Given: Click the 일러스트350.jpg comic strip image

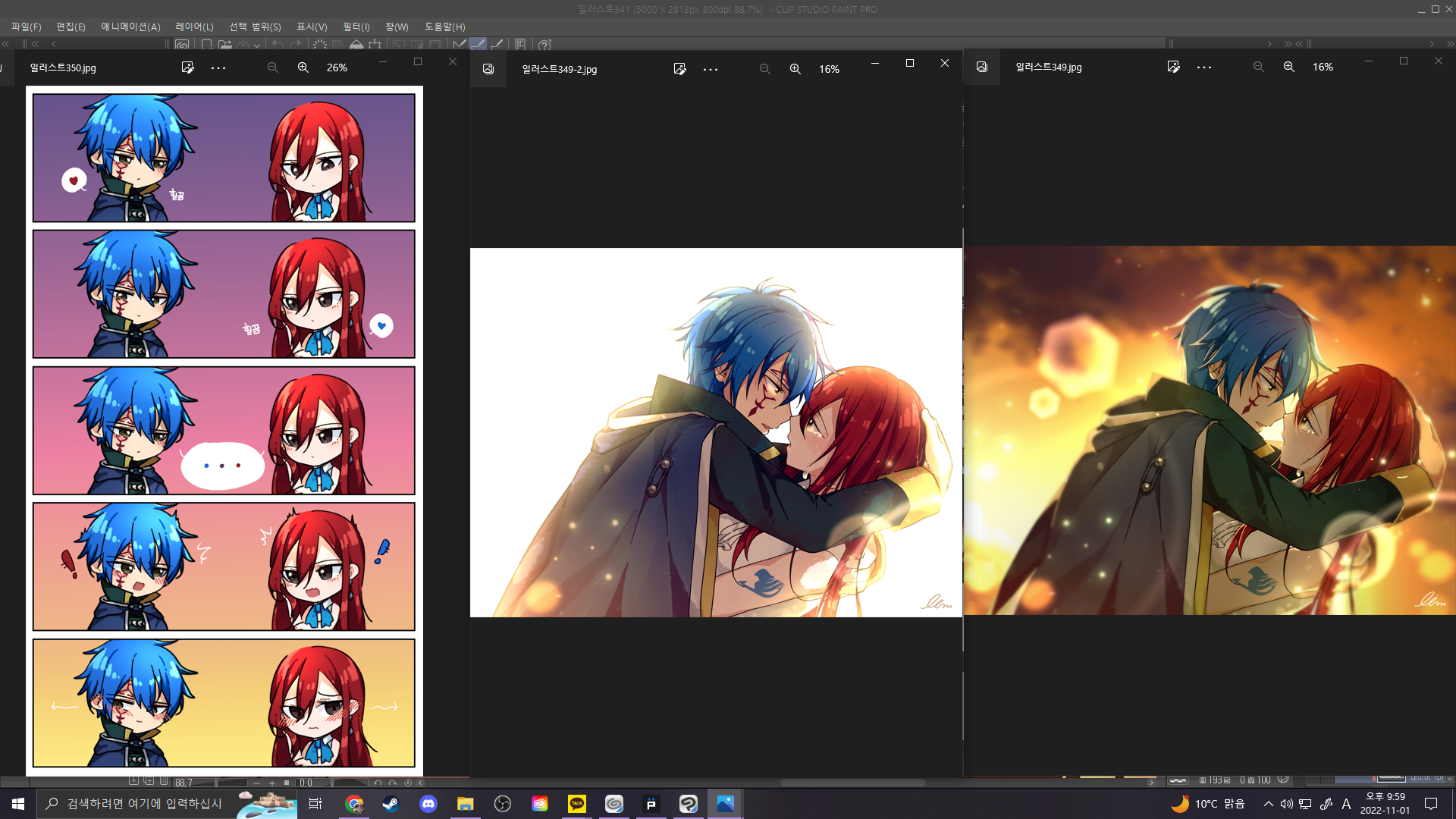Looking at the screenshot, I should pos(224,431).
